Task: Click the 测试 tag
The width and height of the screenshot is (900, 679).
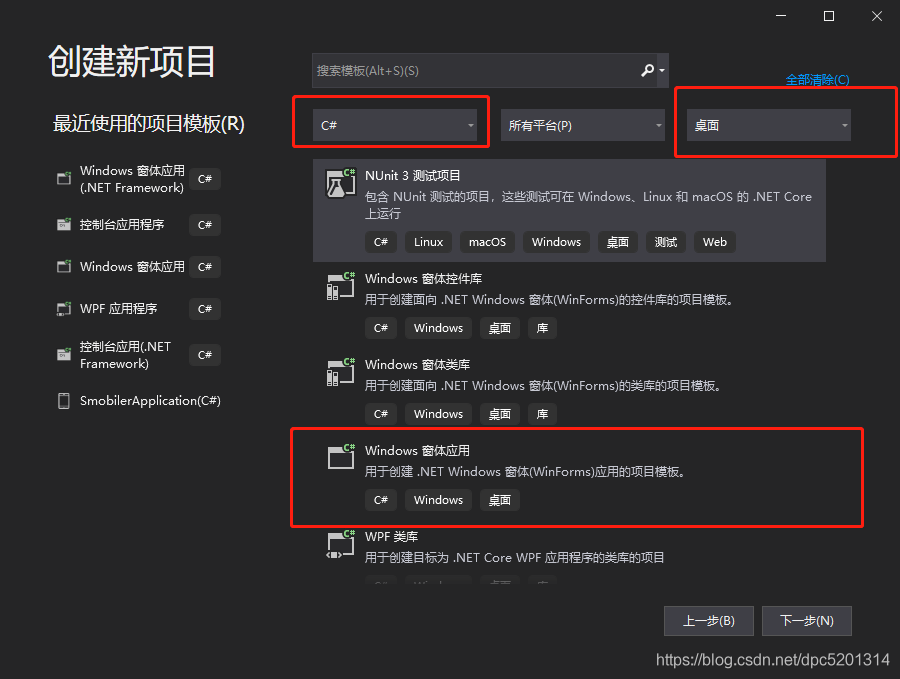Action: [x=666, y=242]
